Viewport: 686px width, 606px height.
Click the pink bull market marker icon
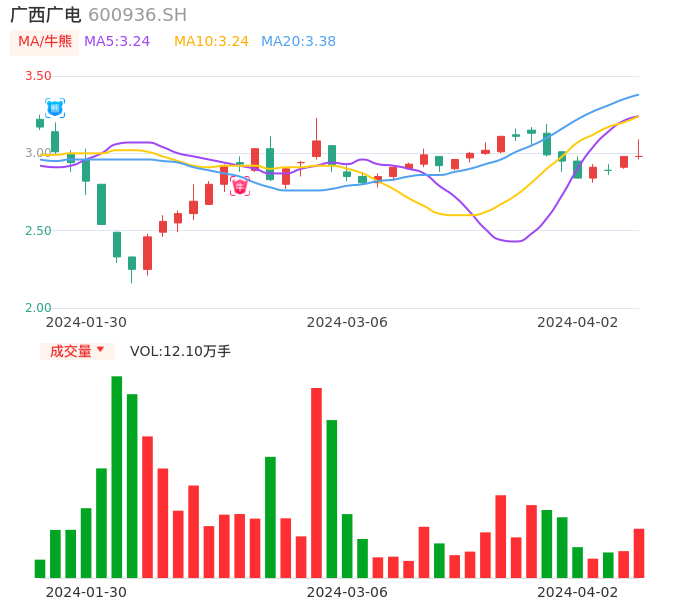click(240, 186)
